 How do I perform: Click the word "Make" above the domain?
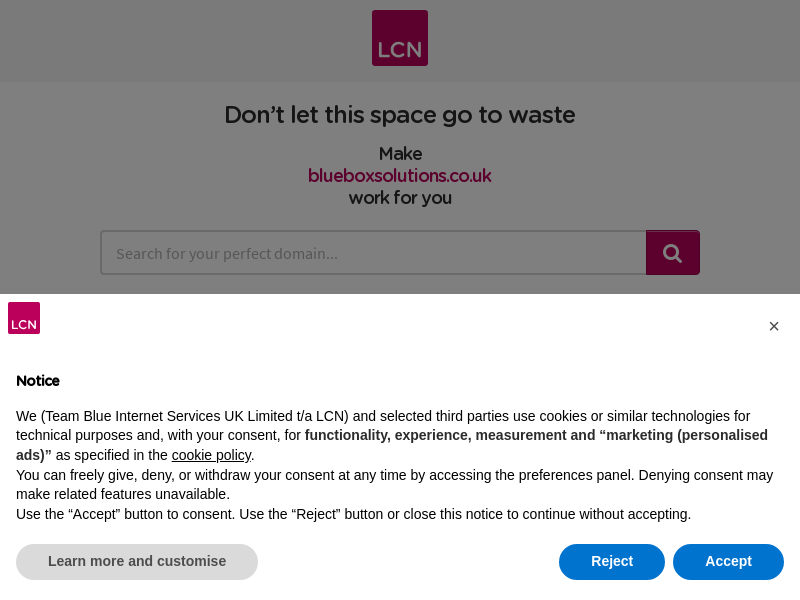tap(400, 154)
